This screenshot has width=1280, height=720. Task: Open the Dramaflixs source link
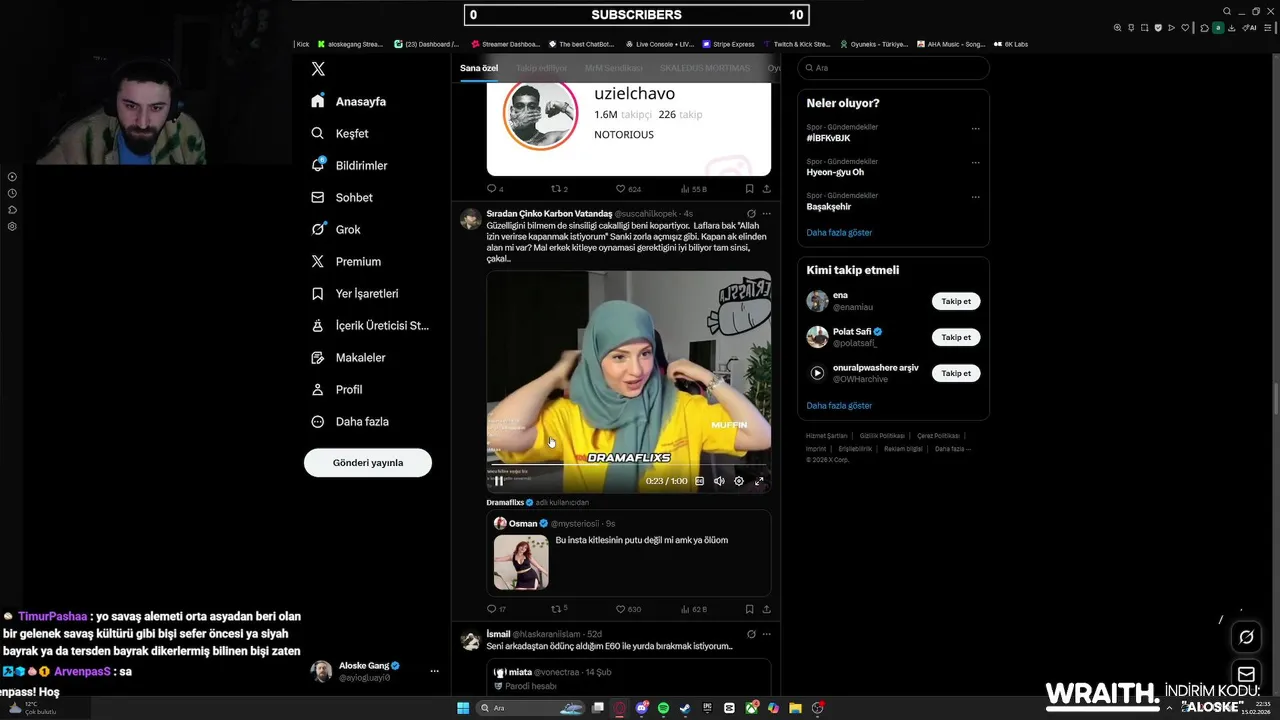(x=510, y=502)
